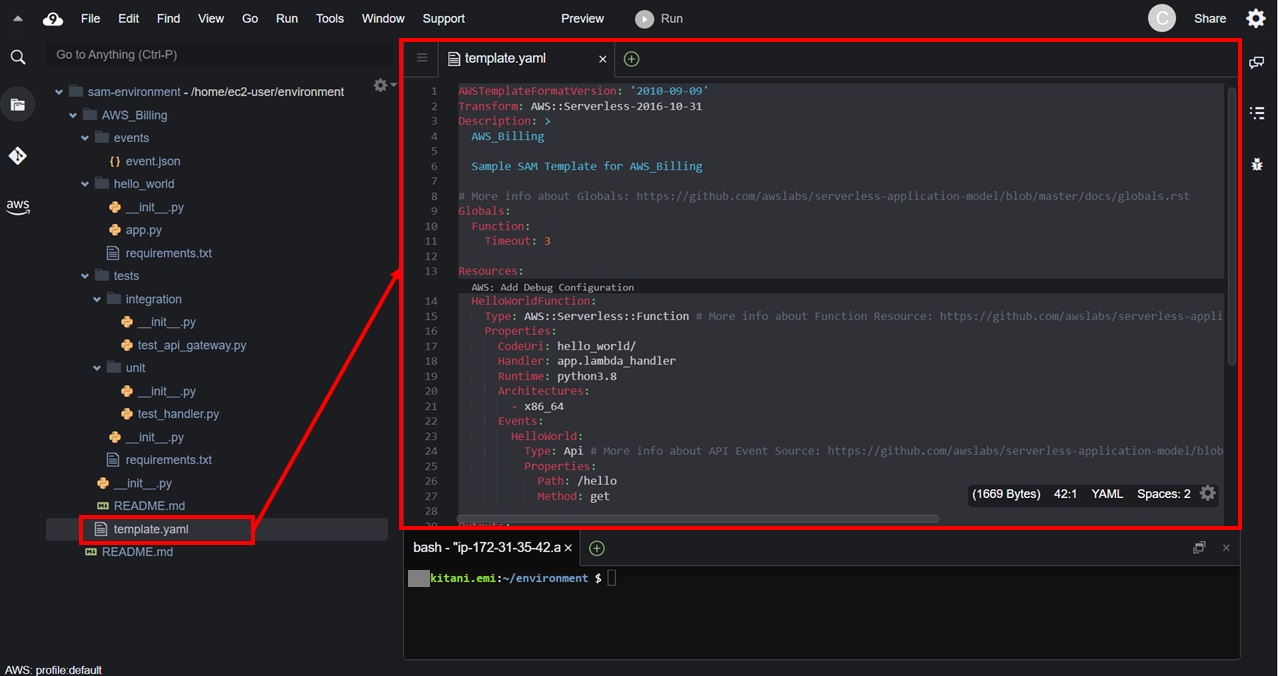Viewport: 1278px width, 676px height.
Task: Click the Preview button
Action: pyautogui.click(x=582, y=18)
